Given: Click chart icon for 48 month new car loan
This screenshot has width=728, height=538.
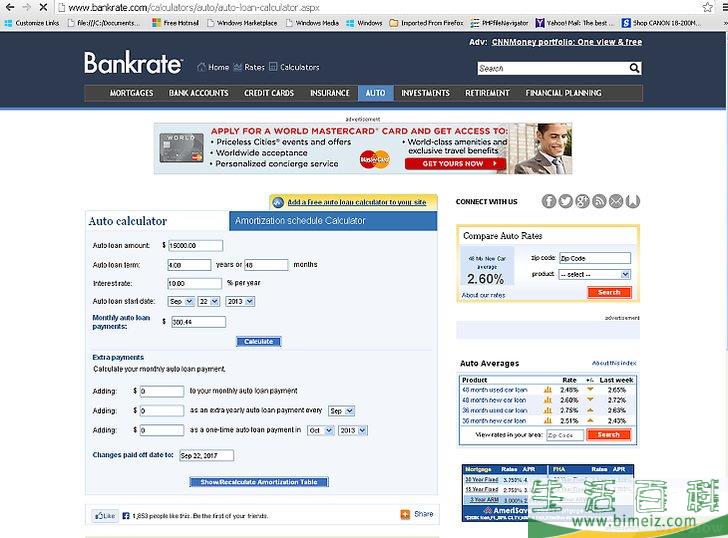Looking at the screenshot, I should click(x=547, y=400).
